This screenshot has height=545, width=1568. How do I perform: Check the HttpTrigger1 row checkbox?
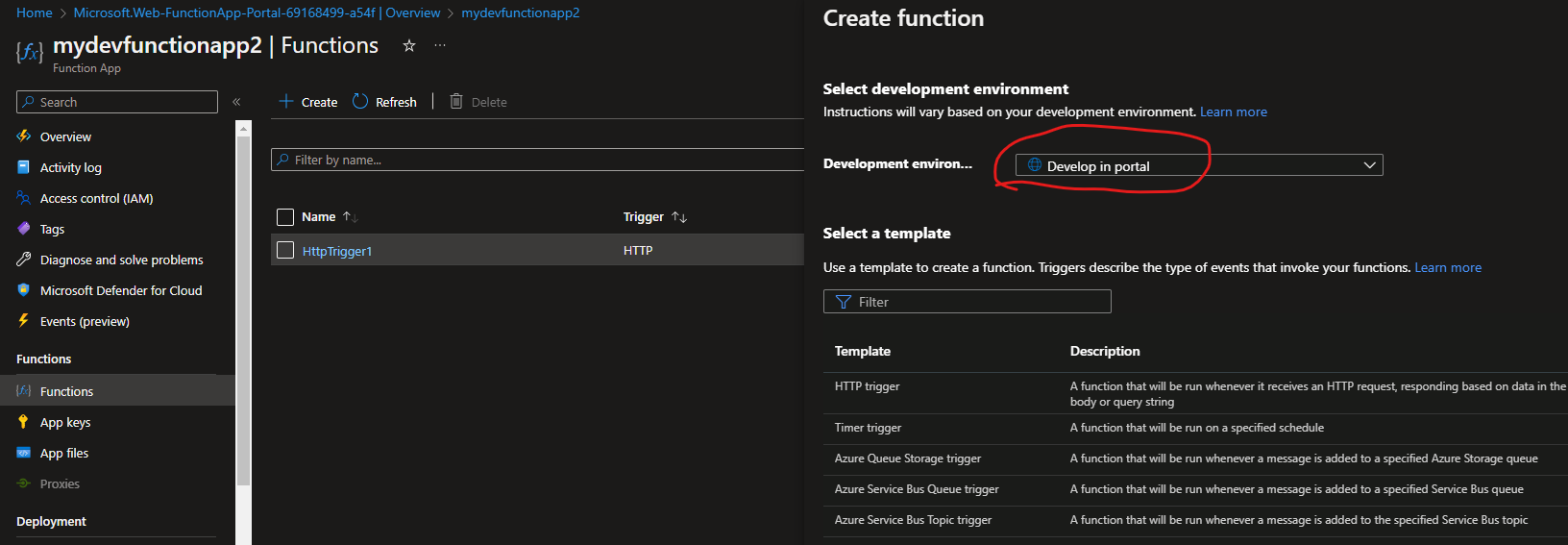285,250
